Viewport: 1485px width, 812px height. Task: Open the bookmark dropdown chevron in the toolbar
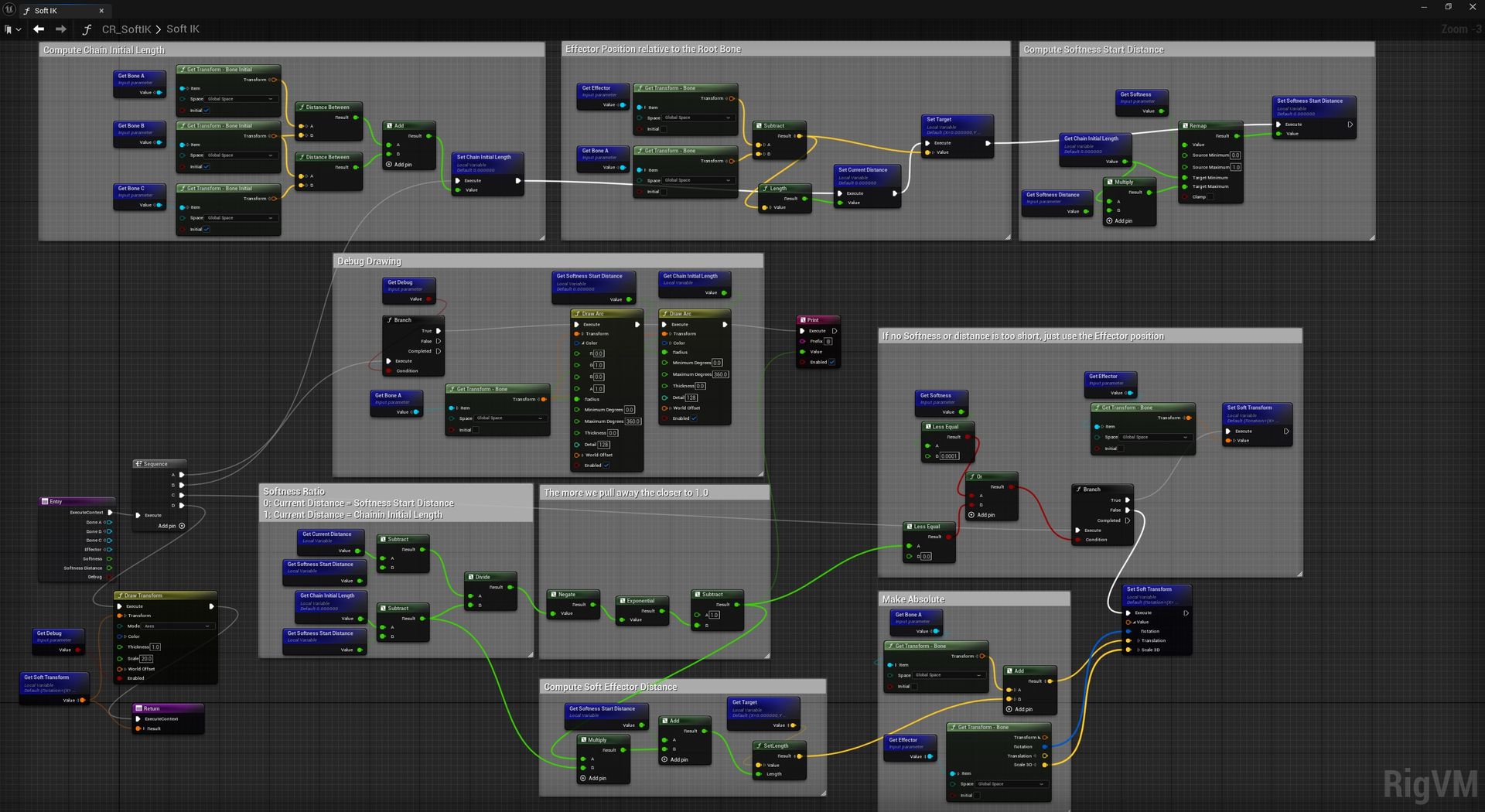click(19, 29)
